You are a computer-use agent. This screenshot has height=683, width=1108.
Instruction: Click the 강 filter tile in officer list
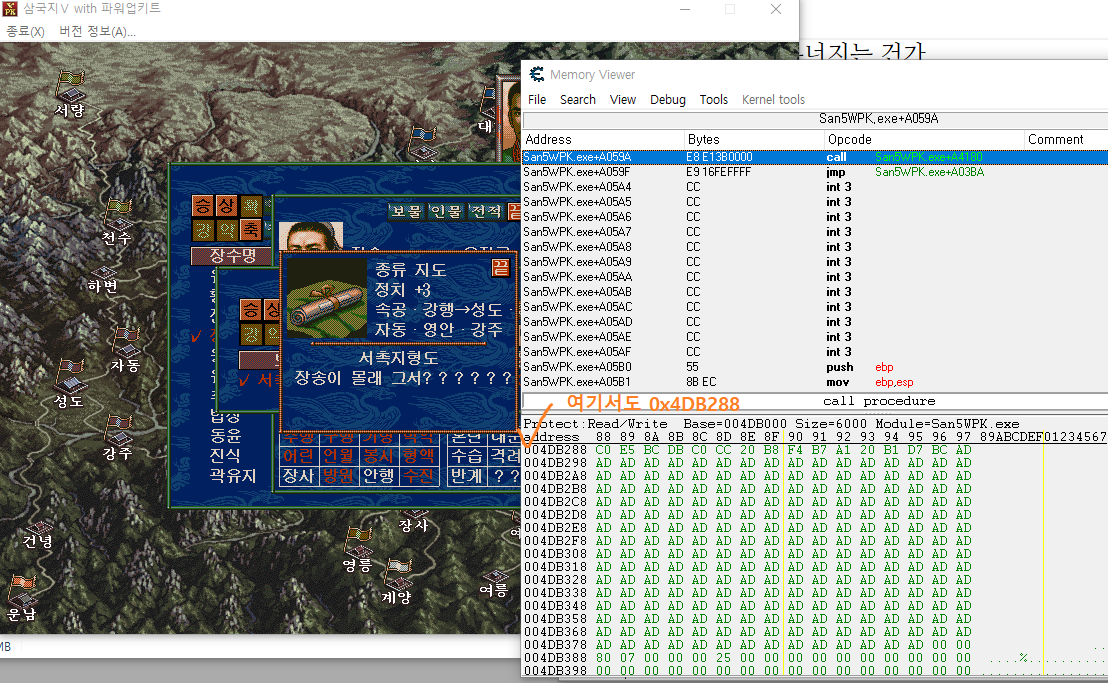click(204, 230)
